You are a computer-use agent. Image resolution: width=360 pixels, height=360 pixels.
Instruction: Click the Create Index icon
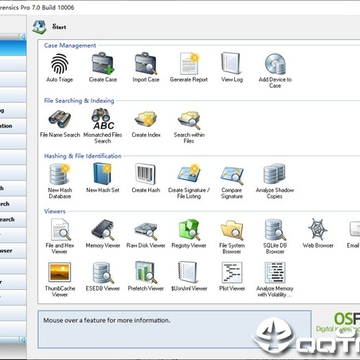(x=146, y=119)
